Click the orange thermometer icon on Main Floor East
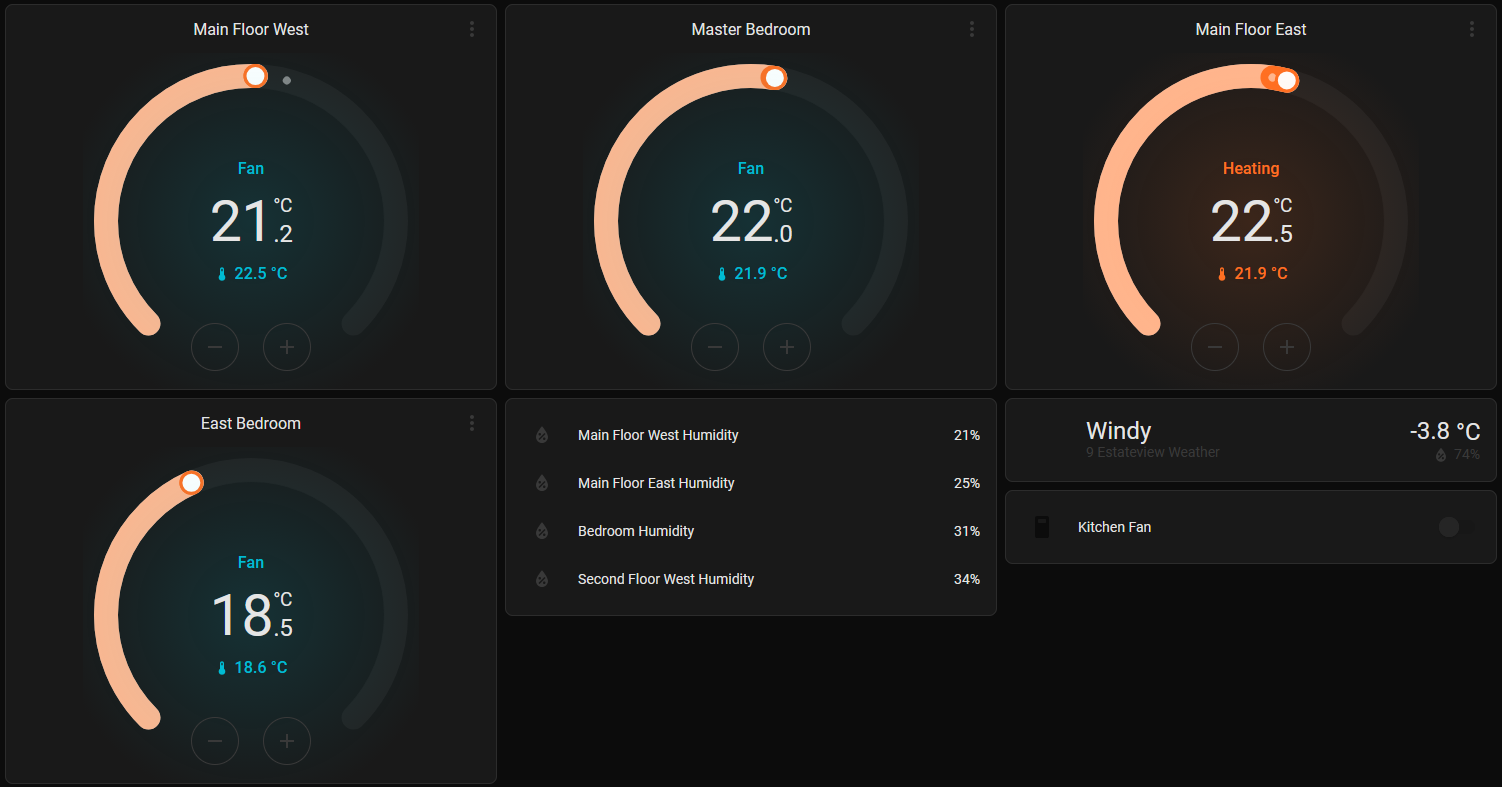The width and height of the screenshot is (1502, 787). tap(1222, 272)
